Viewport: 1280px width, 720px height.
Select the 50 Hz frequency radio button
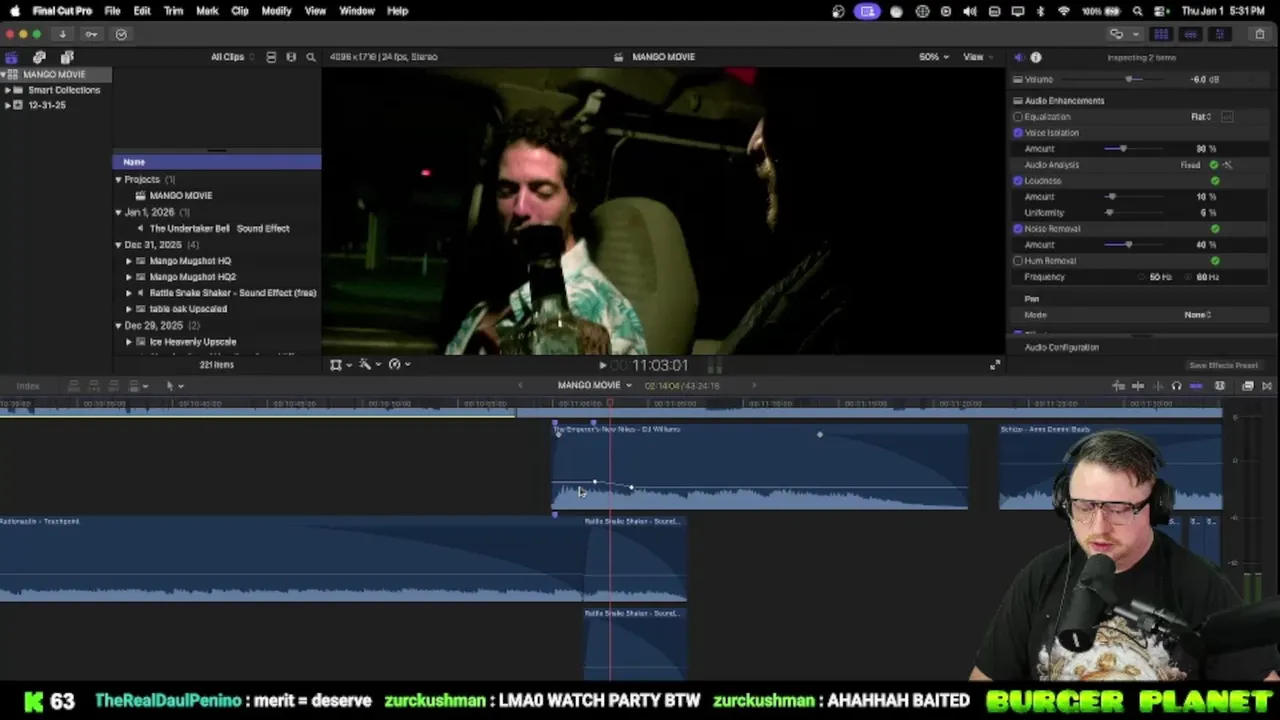[1142, 277]
